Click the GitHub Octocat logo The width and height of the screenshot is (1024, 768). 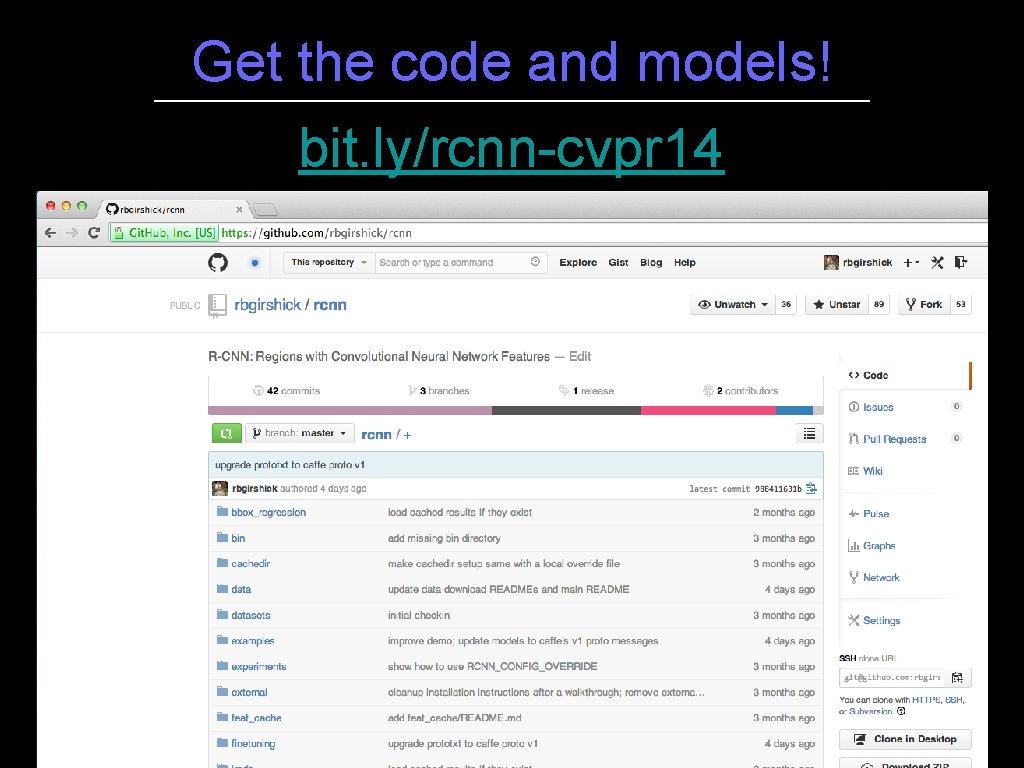pyautogui.click(x=218, y=262)
